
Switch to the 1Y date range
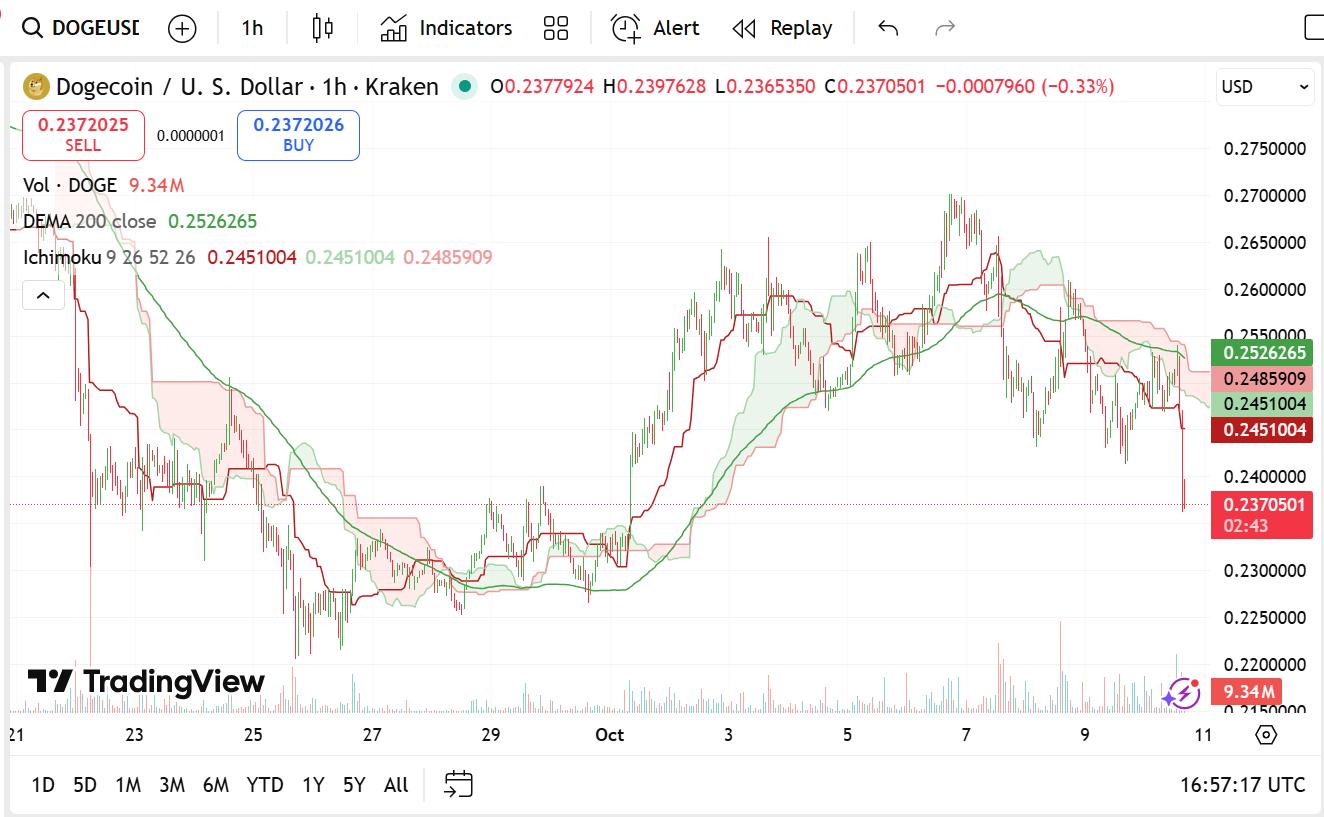[313, 785]
